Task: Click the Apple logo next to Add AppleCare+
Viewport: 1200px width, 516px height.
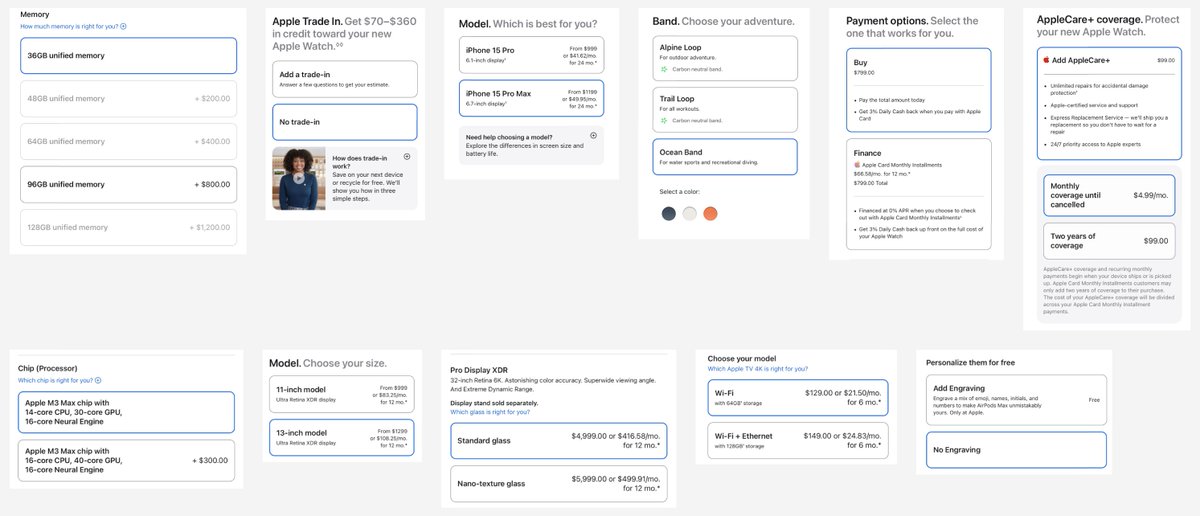Action: tap(1046, 60)
